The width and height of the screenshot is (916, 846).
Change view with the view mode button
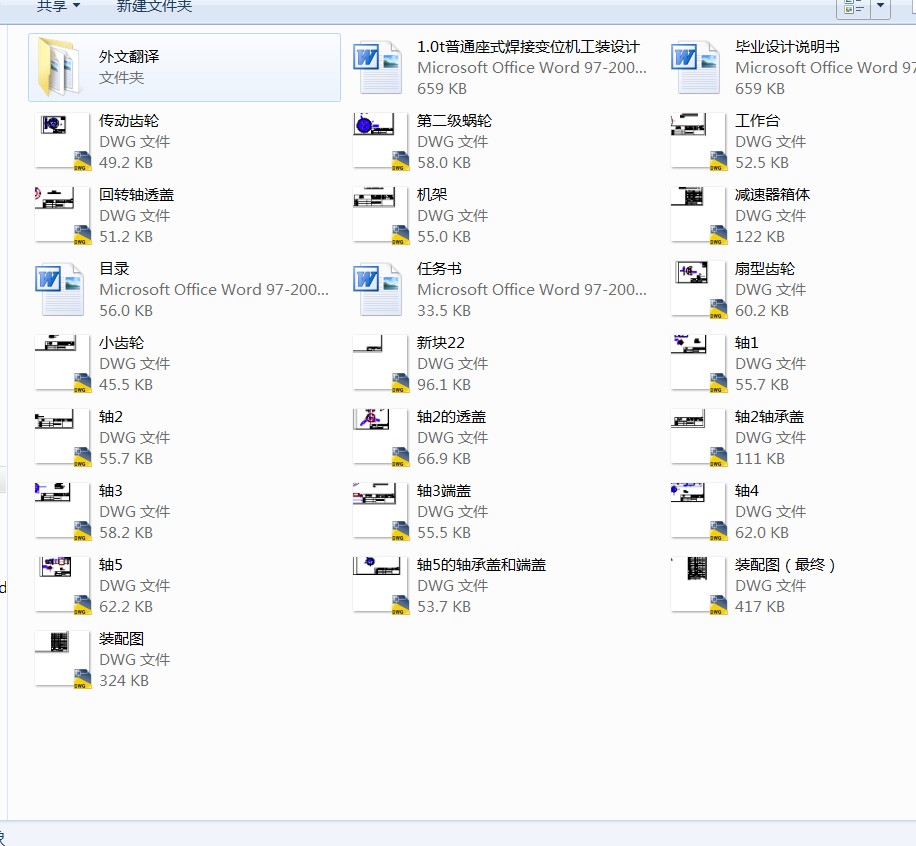tap(853, 8)
